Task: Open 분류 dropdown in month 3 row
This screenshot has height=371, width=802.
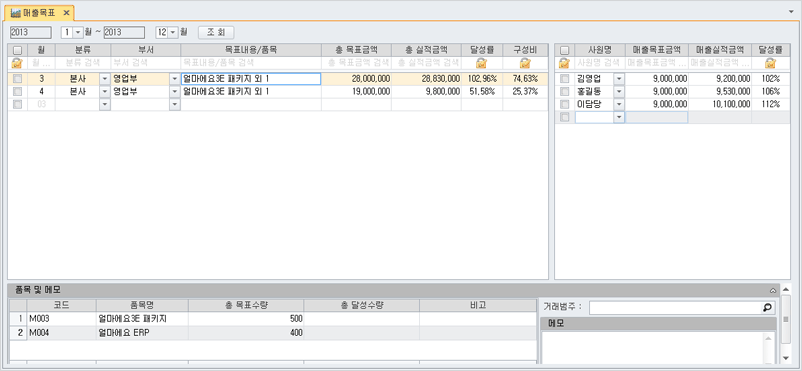Action: point(104,79)
